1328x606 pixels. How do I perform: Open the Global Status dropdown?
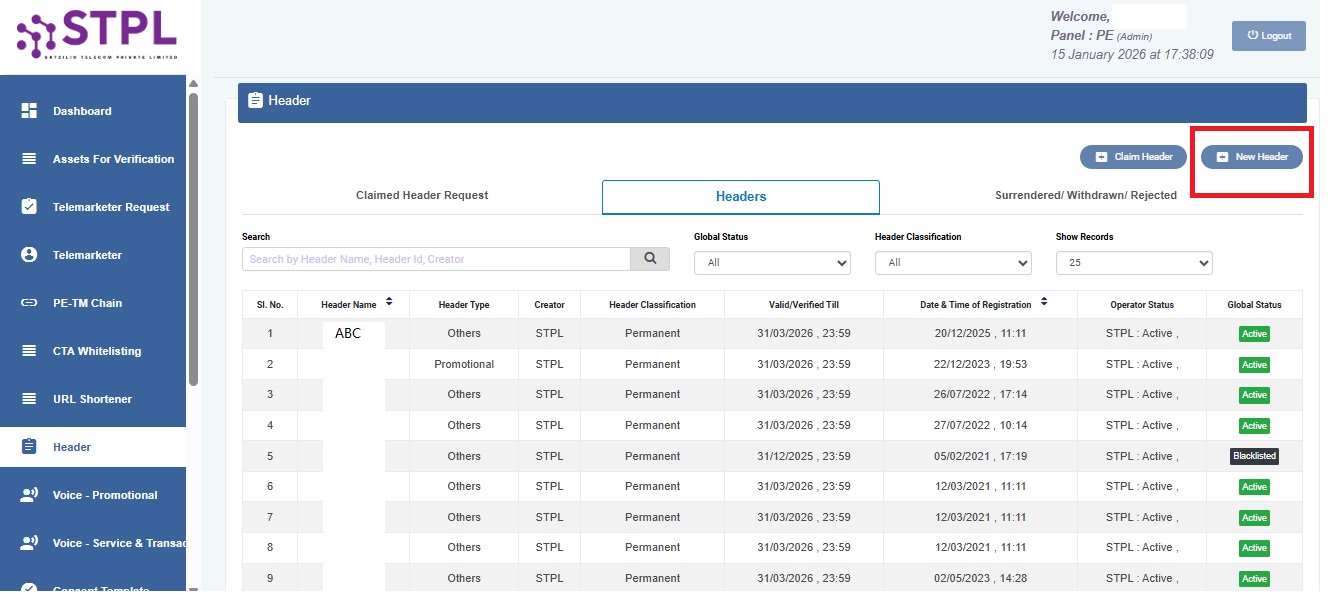[x=771, y=262]
